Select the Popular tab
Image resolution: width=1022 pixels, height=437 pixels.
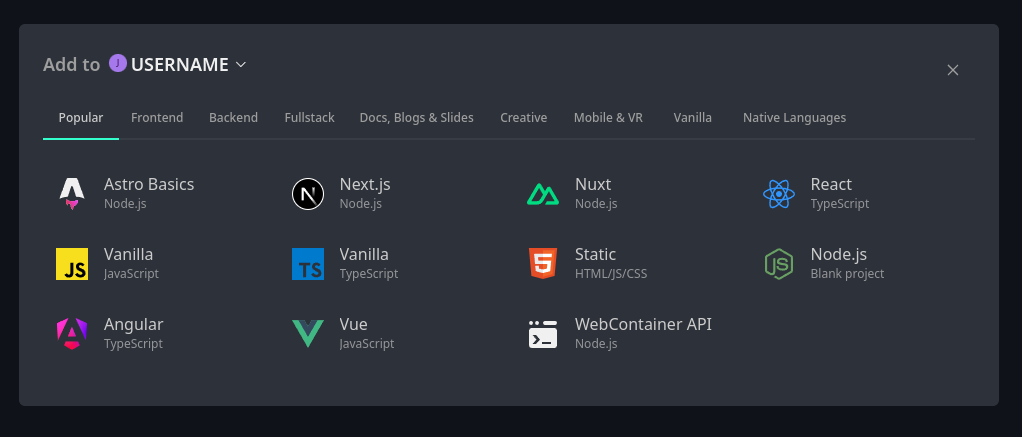81,117
